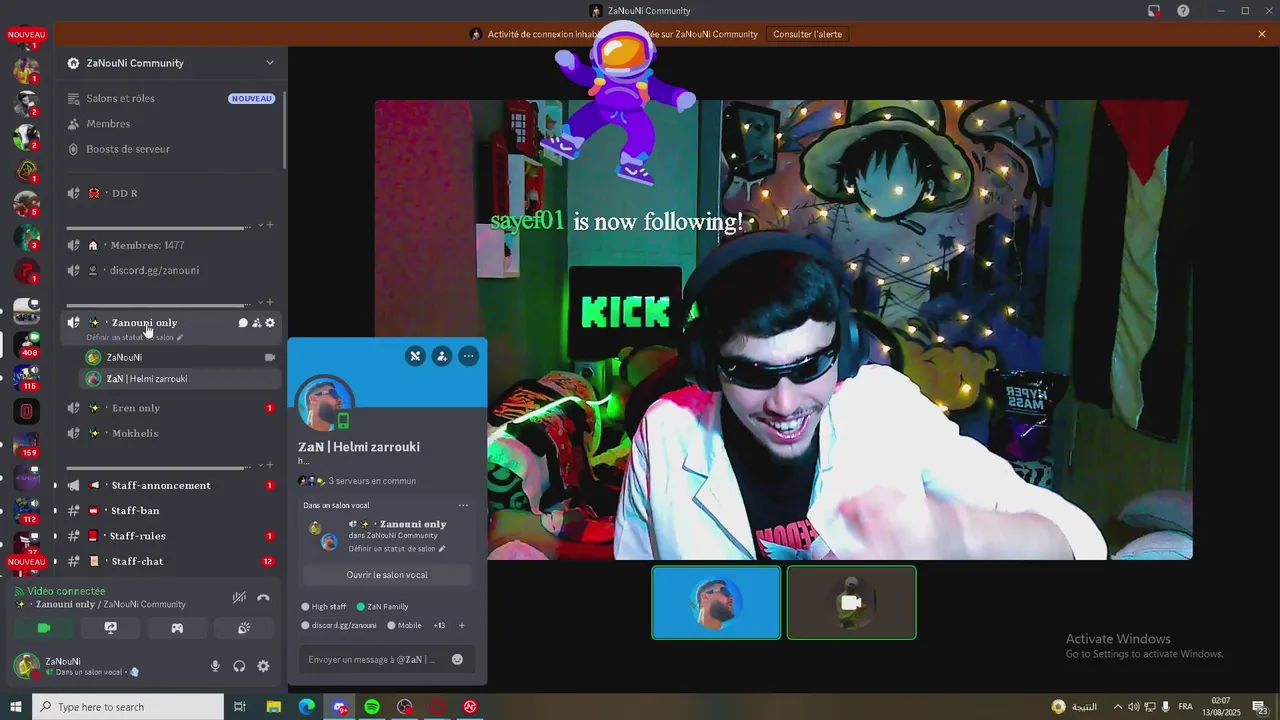Open user settings gear
The width and height of the screenshot is (1280, 720).
[263, 666]
